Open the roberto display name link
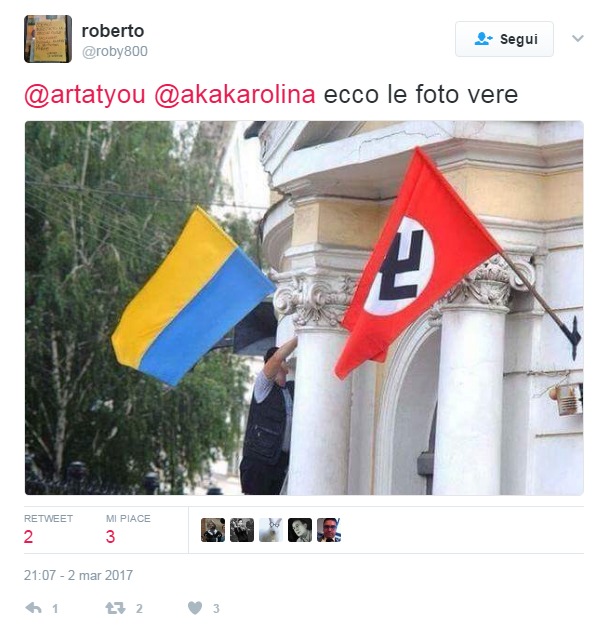606x632 pixels. coord(112,31)
